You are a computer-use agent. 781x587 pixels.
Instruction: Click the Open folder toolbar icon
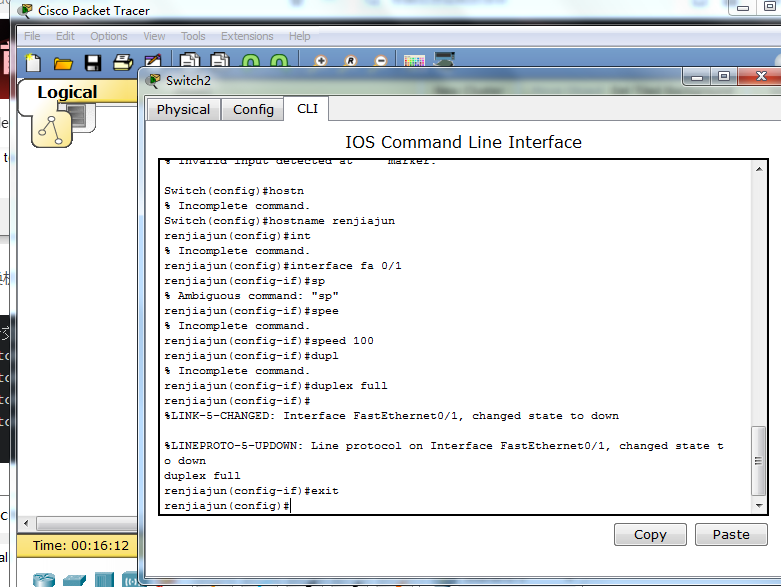(63, 63)
